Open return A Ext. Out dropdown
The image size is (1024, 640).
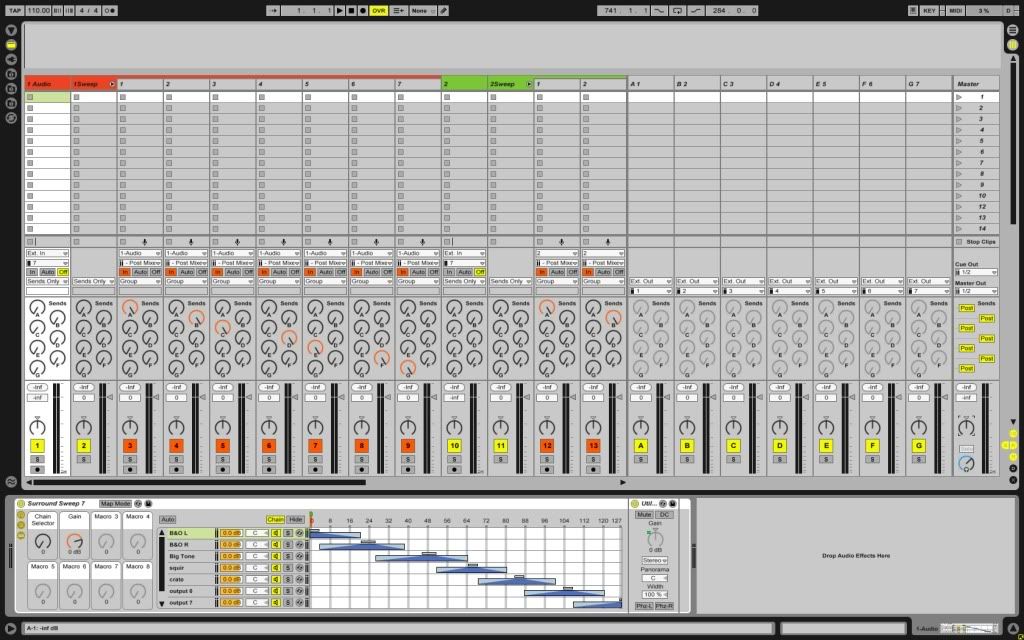click(x=650, y=281)
